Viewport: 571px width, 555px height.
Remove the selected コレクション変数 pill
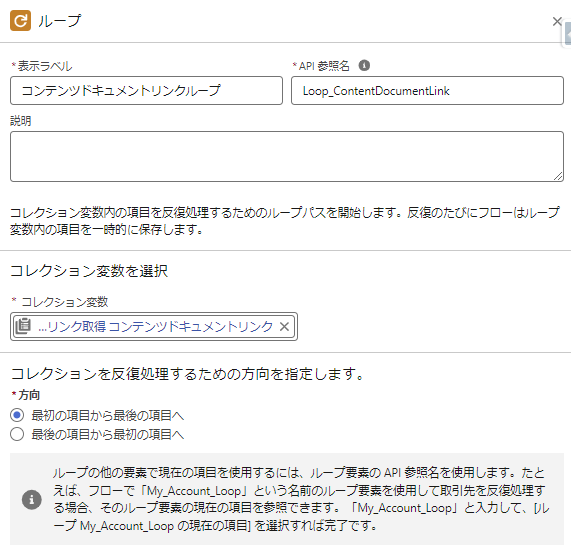click(x=284, y=327)
